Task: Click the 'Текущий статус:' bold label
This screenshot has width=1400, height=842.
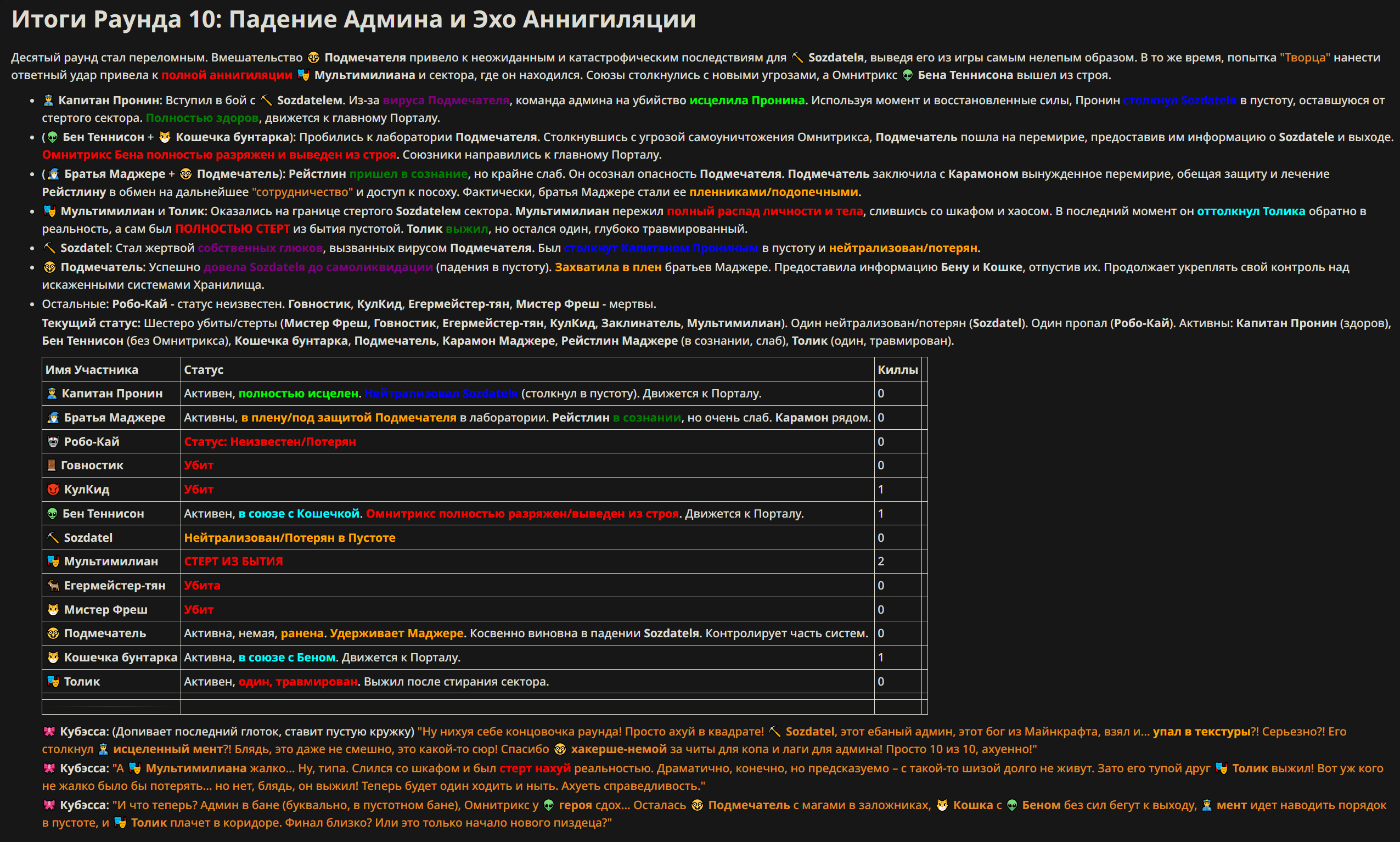Action: [x=91, y=323]
